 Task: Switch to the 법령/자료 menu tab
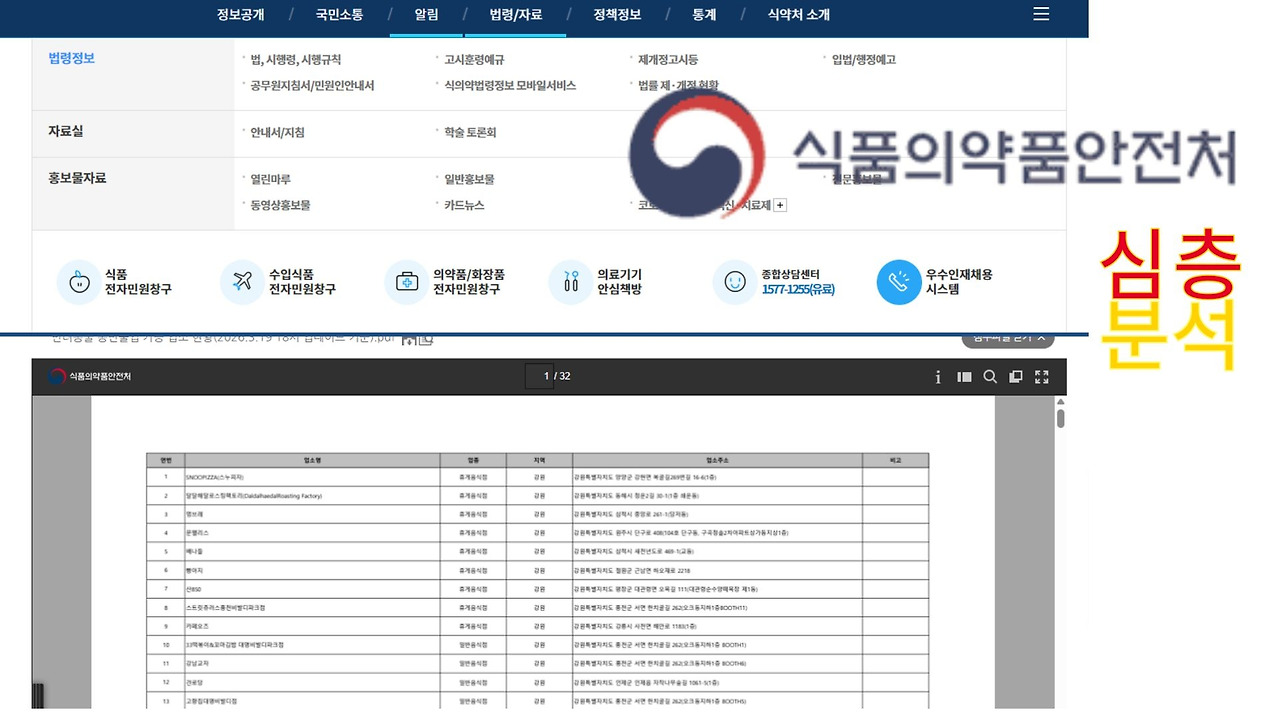pyautogui.click(x=515, y=14)
